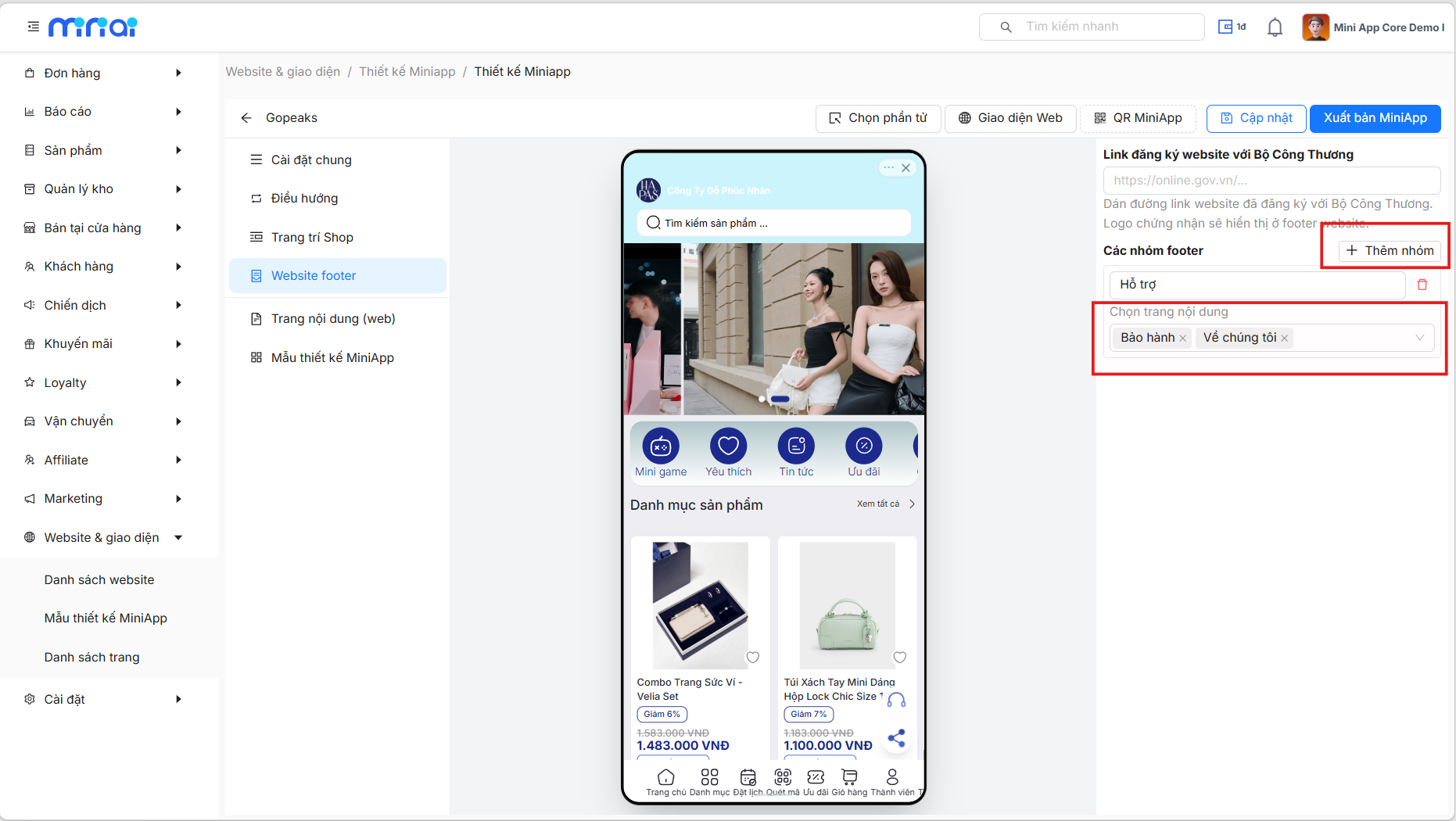Open Trang chủ in preview bottom bar
This screenshot has width=1456, height=821.
(666, 782)
